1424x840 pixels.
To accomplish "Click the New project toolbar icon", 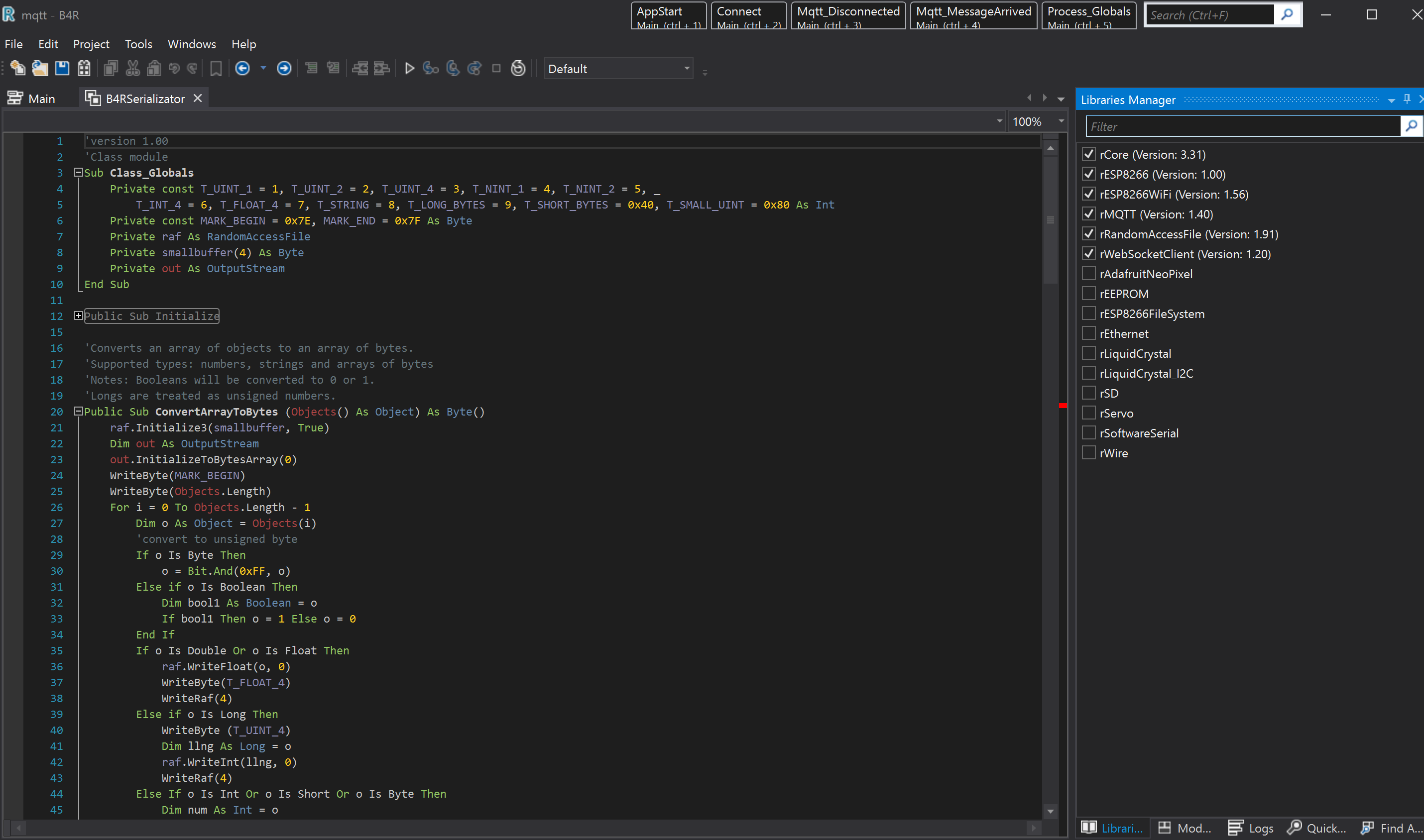I will pos(17,69).
